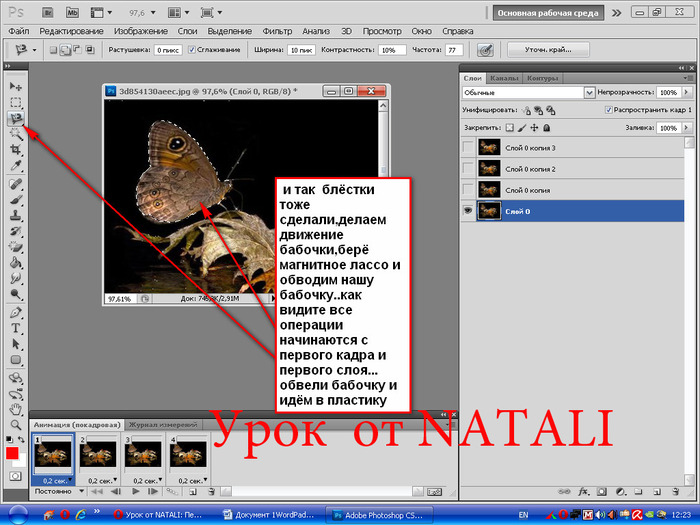Show layer Слой 0 копия 2
The image size is (700, 525).
[x=468, y=169]
